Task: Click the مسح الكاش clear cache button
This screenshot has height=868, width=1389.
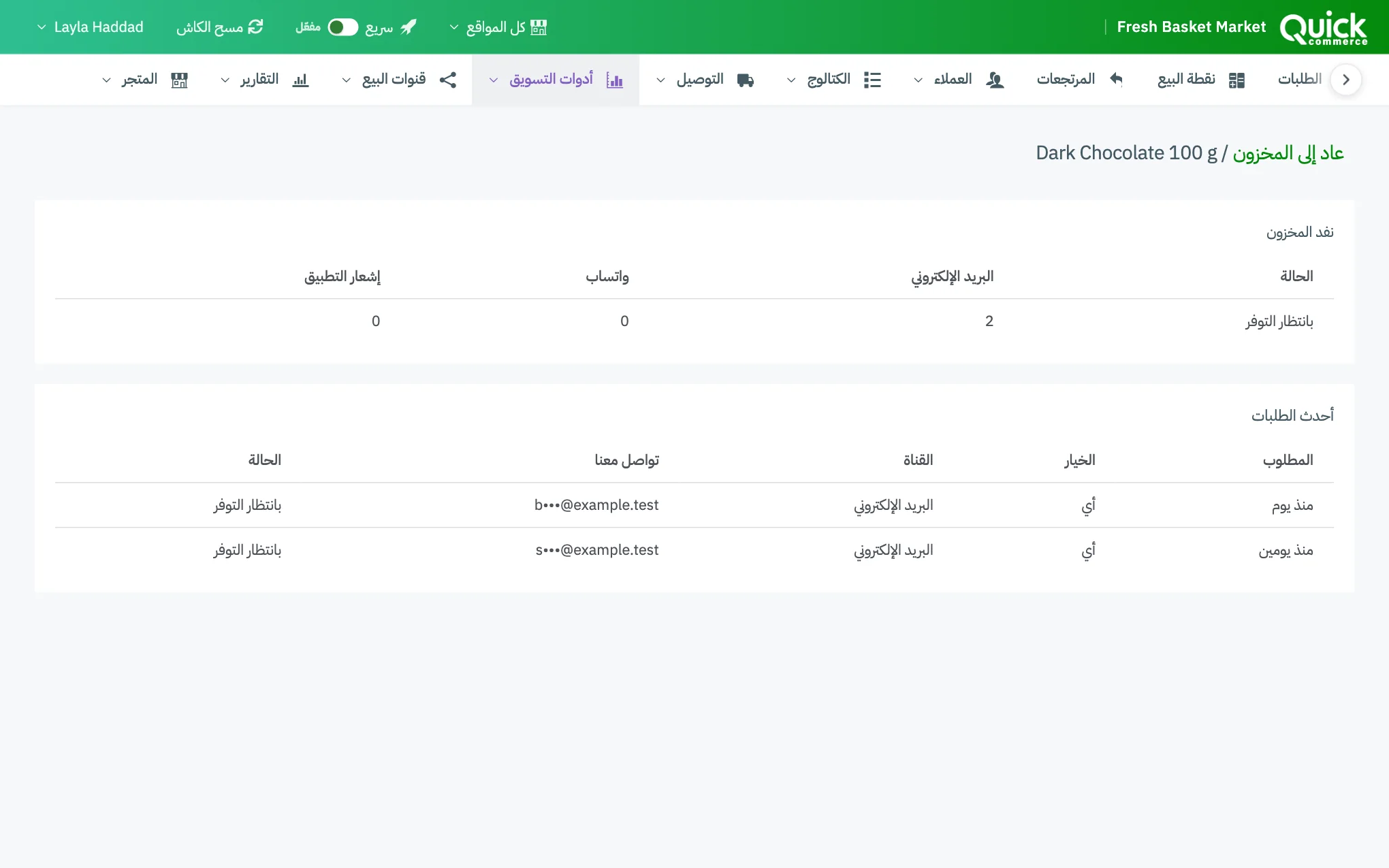Action: [x=219, y=27]
